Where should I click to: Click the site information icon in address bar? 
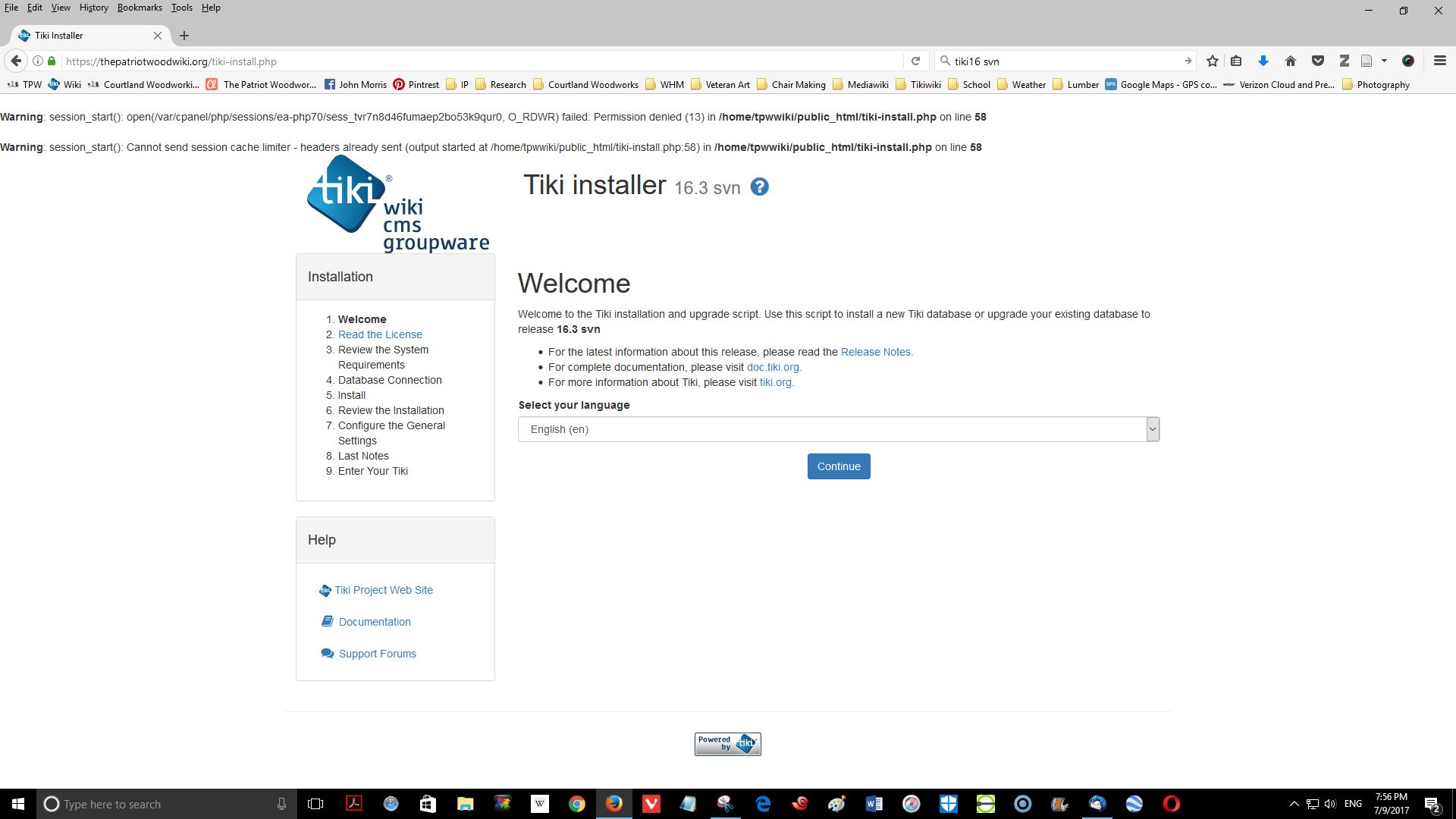[37, 61]
